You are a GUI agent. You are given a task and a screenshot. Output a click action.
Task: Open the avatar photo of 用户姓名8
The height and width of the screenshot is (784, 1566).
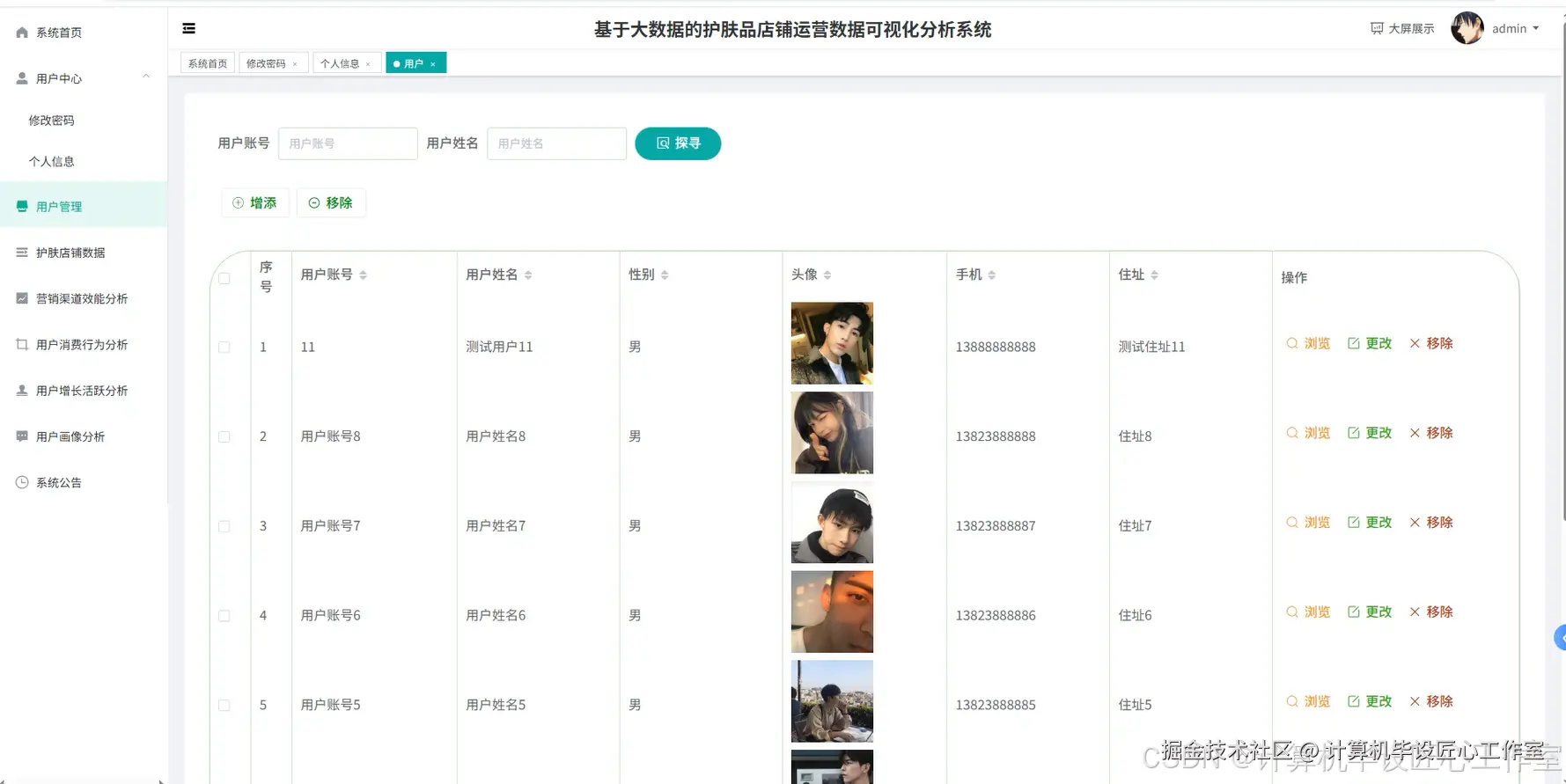point(832,433)
